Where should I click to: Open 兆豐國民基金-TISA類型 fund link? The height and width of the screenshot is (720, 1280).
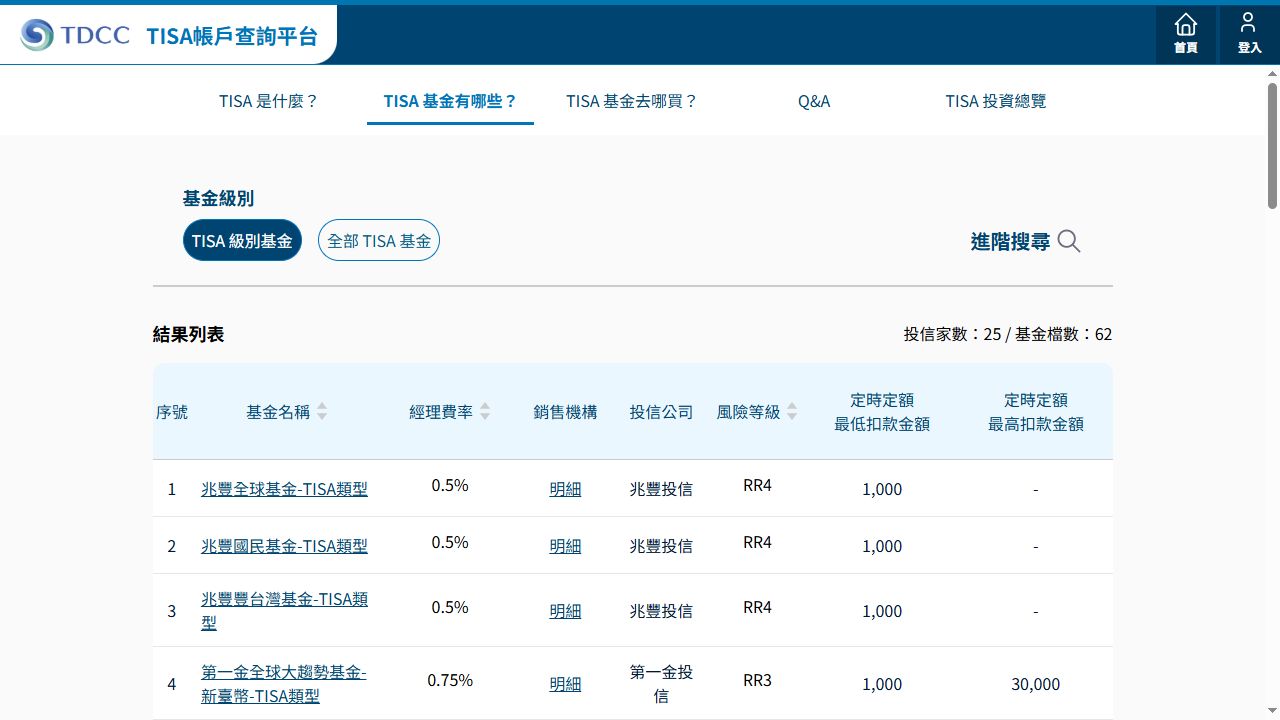coord(284,546)
